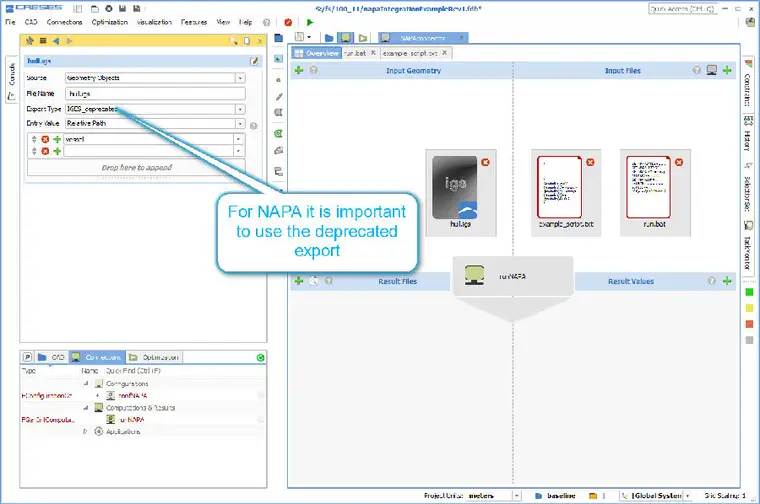Open Global System dropdown in status bar
The image size is (760, 504).
tap(687, 496)
